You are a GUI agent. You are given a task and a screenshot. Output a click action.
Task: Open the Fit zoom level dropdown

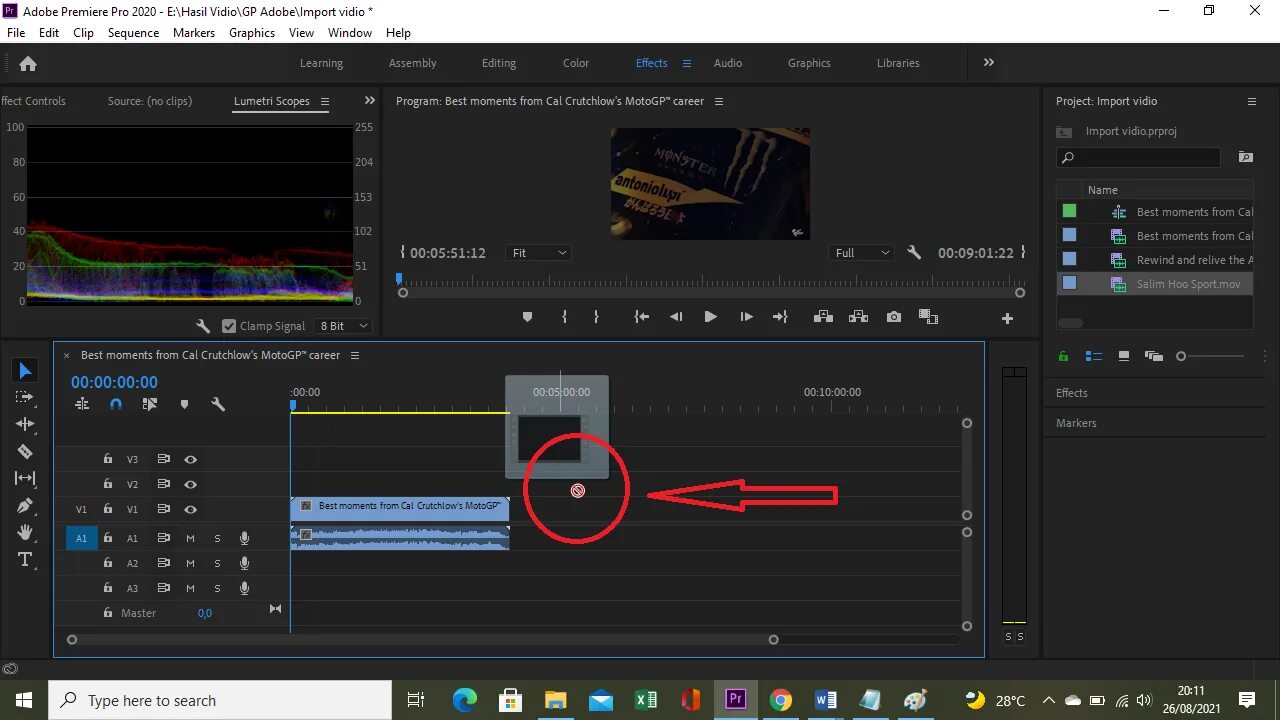click(539, 253)
